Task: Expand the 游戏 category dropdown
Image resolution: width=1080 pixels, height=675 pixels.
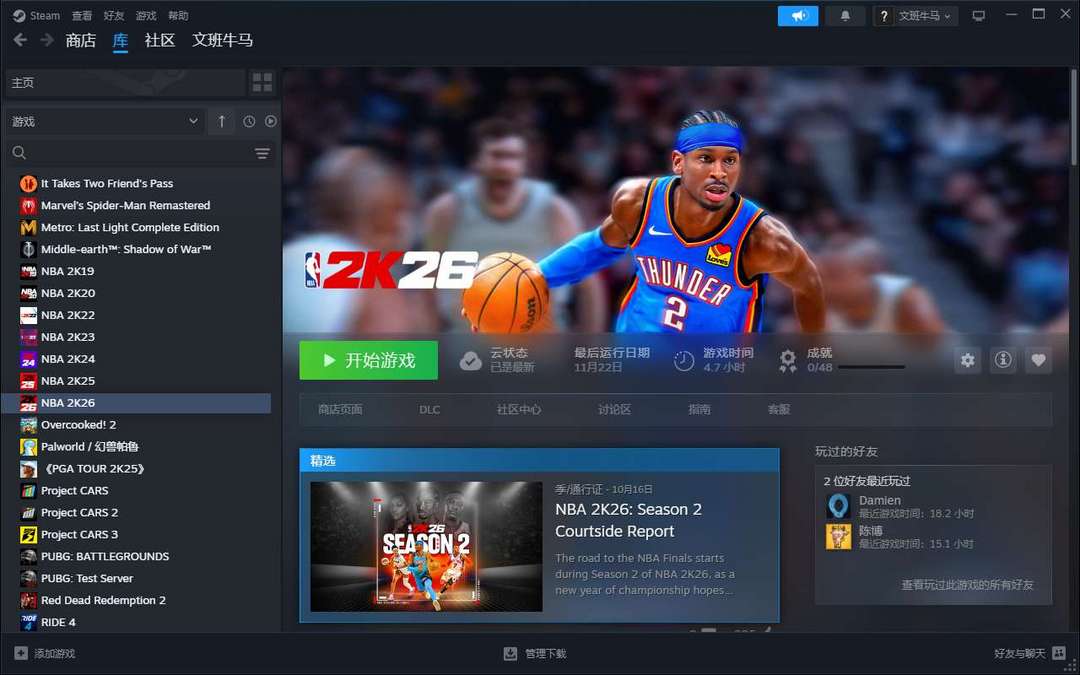Action: click(x=193, y=121)
